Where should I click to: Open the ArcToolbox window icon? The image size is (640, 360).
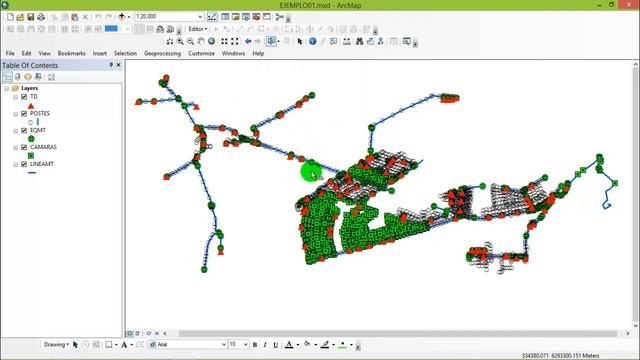click(x=256, y=17)
